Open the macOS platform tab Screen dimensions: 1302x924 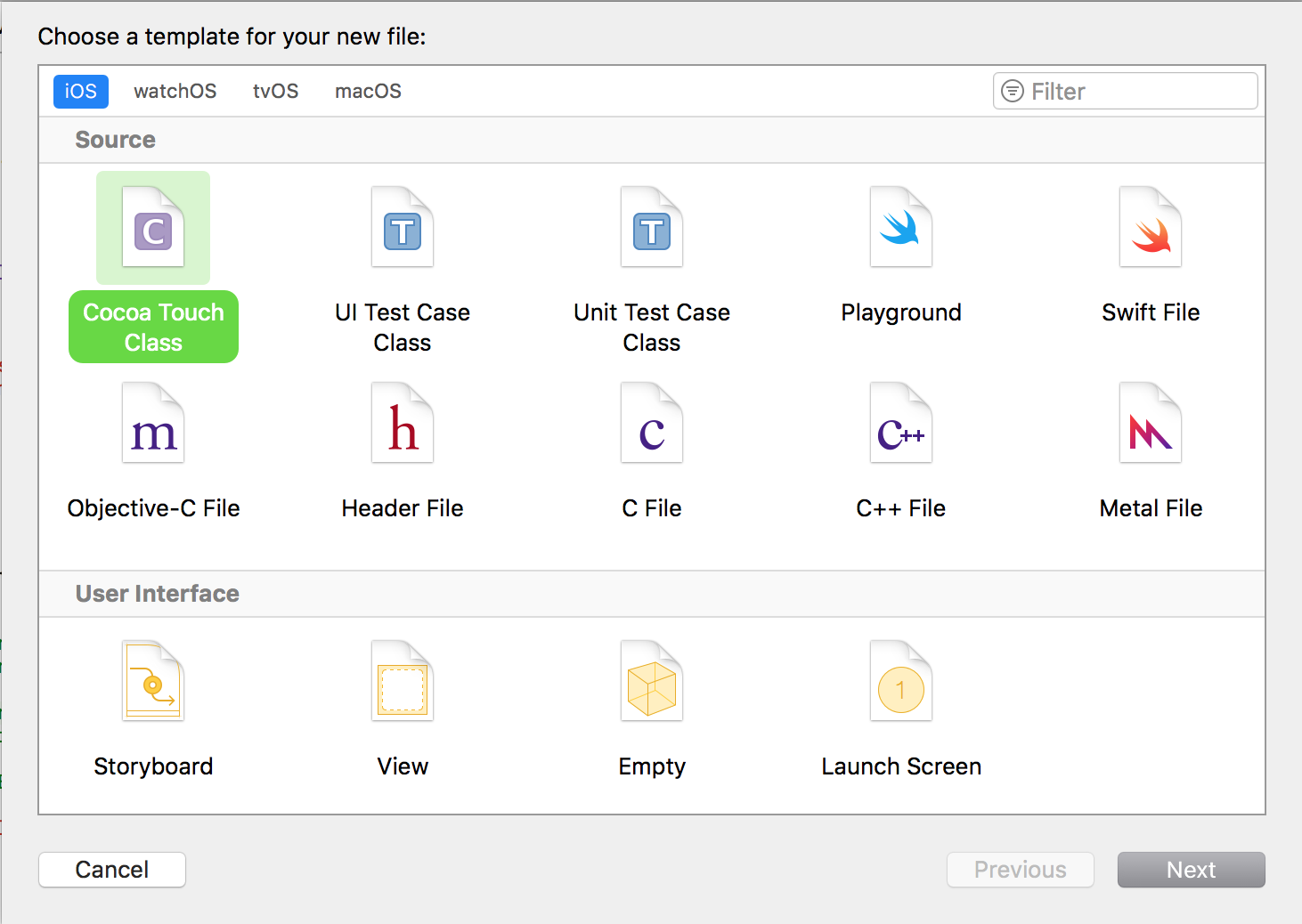click(x=369, y=91)
